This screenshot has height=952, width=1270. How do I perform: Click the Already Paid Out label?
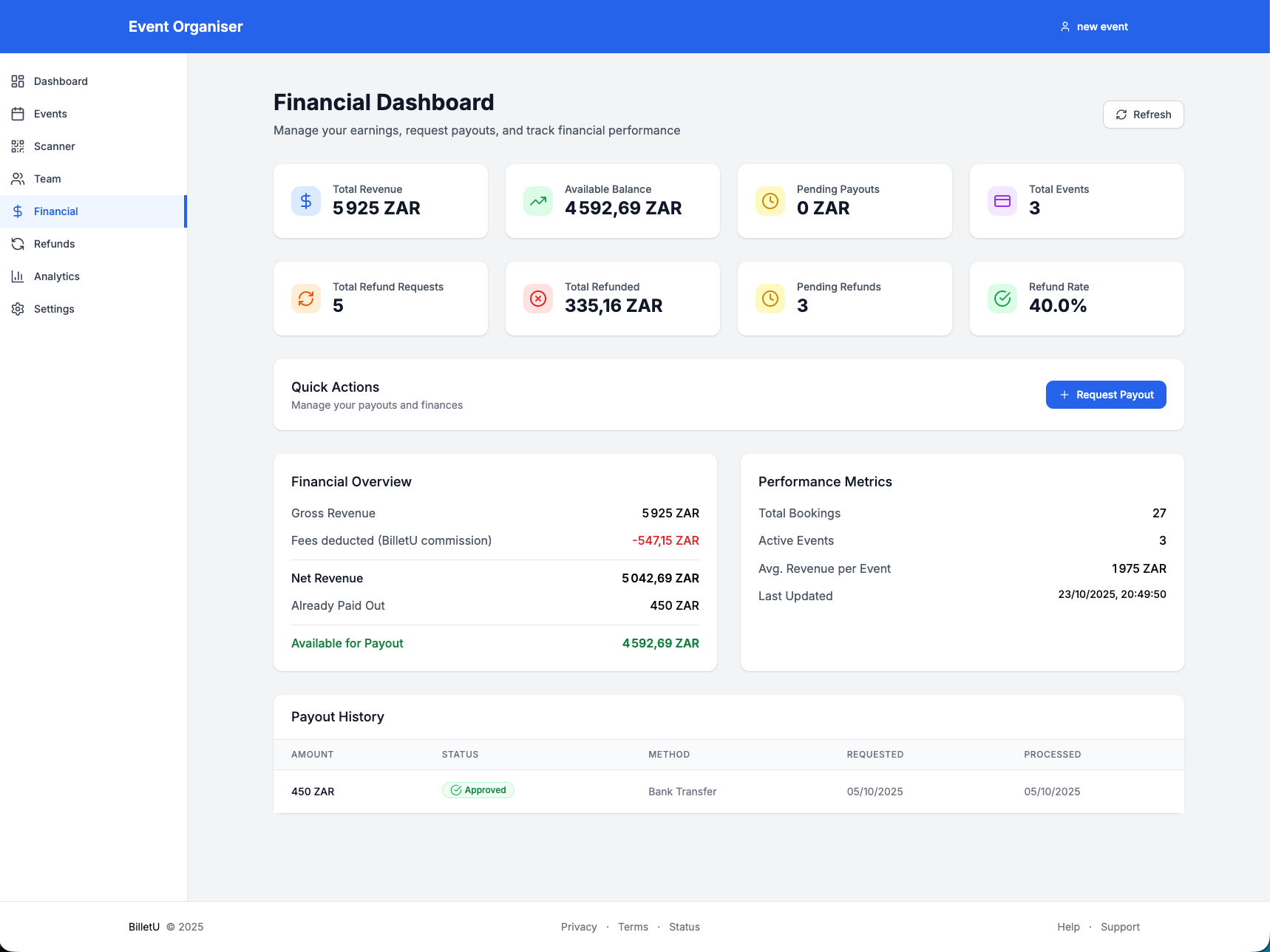click(338, 605)
